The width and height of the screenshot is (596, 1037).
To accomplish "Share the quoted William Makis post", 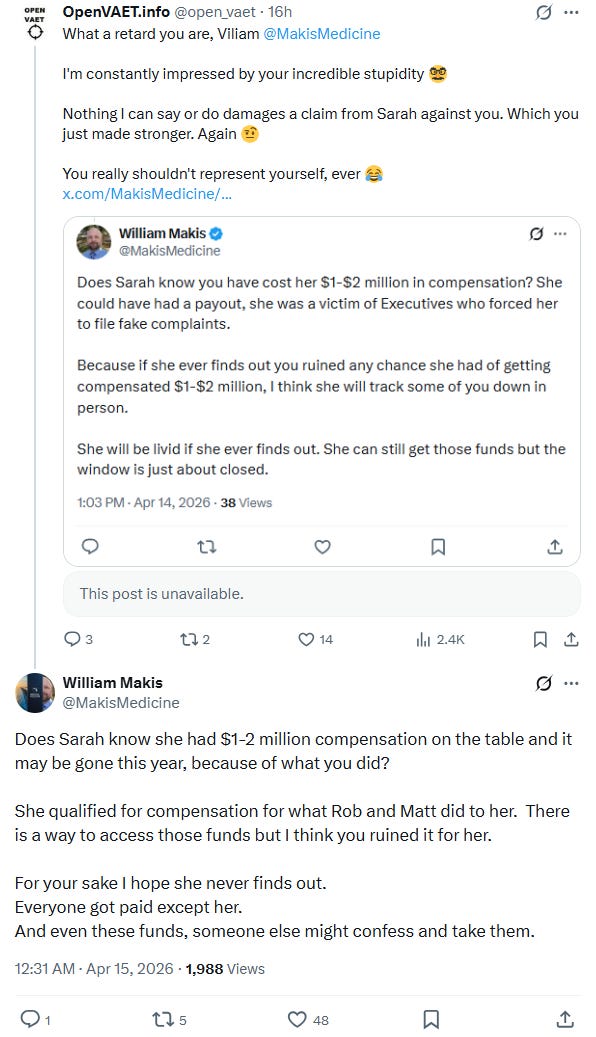I will (x=554, y=547).
